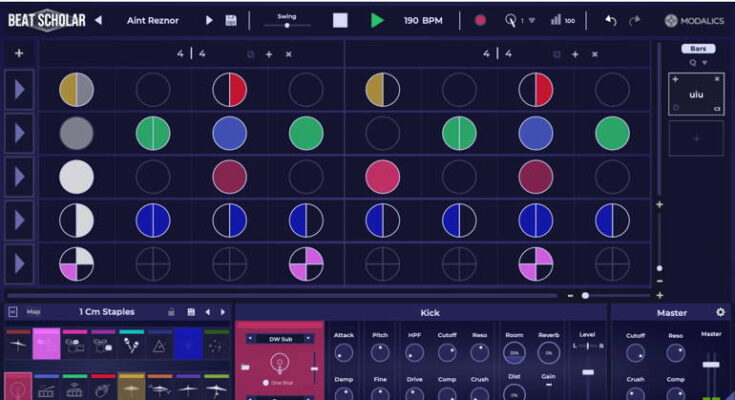The image size is (735, 400).
Task: Open the Master settings gear
Action: click(720, 313)
